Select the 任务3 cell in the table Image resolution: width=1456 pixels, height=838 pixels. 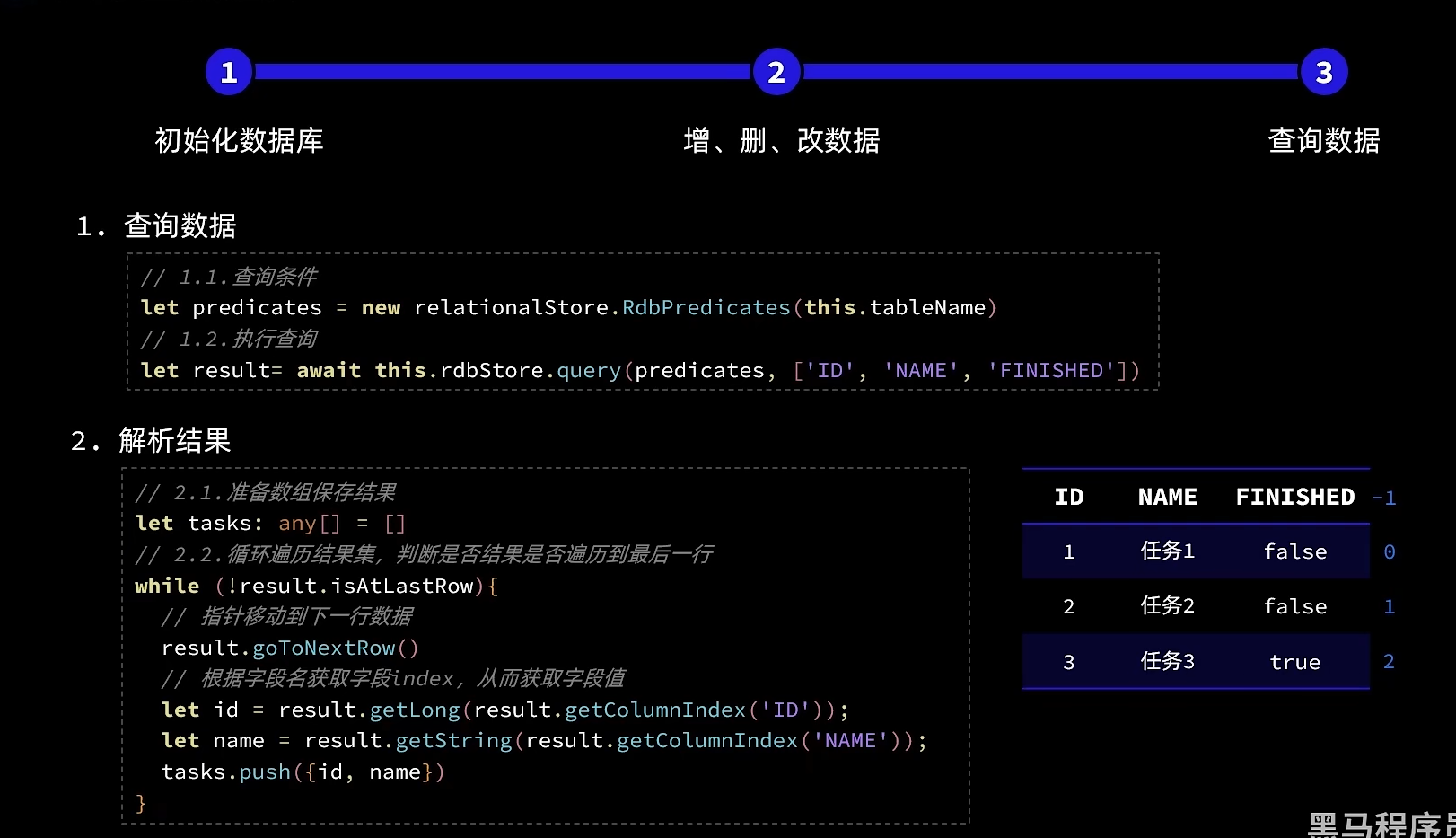1167,662
